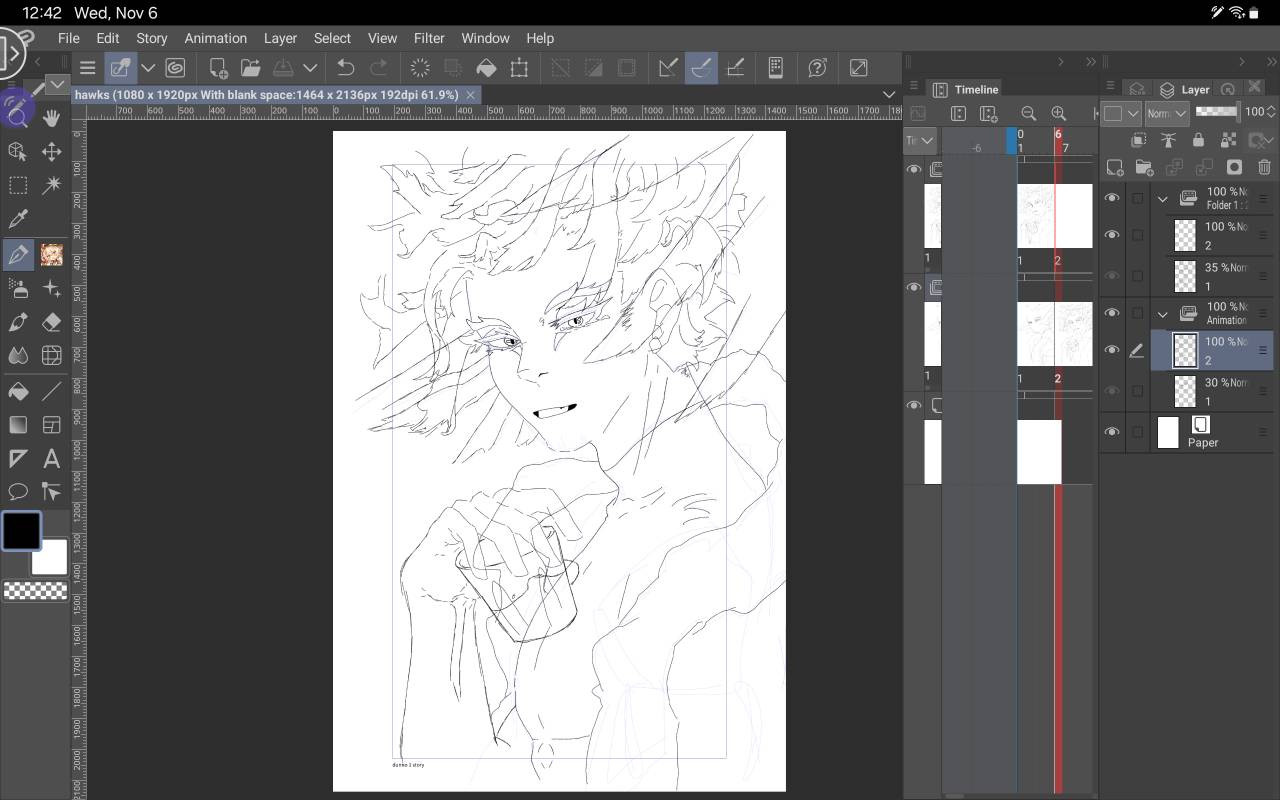Create a layer mask
1280x800 pixels.
click(x=1234, y=167)
